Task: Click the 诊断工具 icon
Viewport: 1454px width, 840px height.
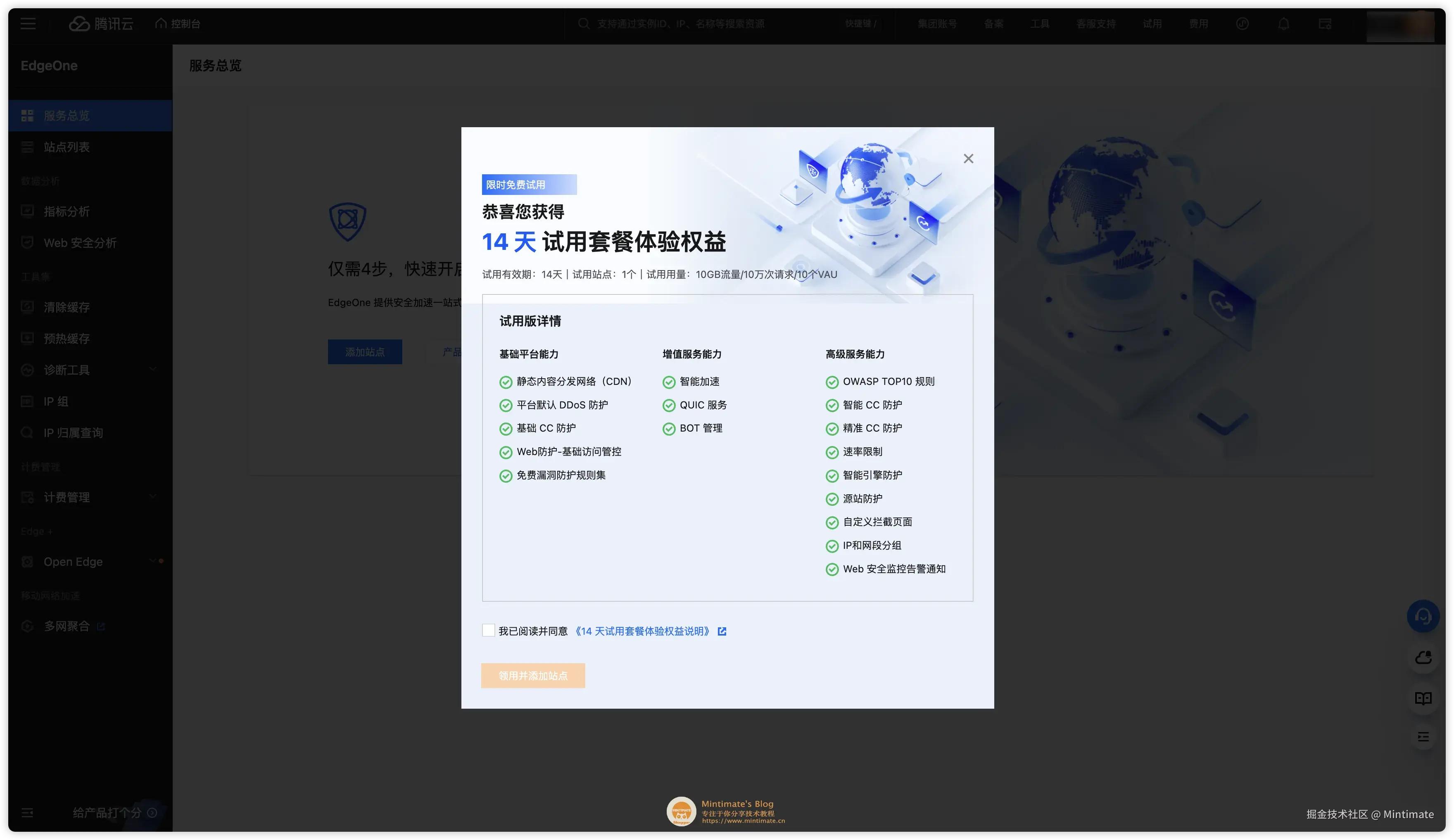Action: (27, 370)
